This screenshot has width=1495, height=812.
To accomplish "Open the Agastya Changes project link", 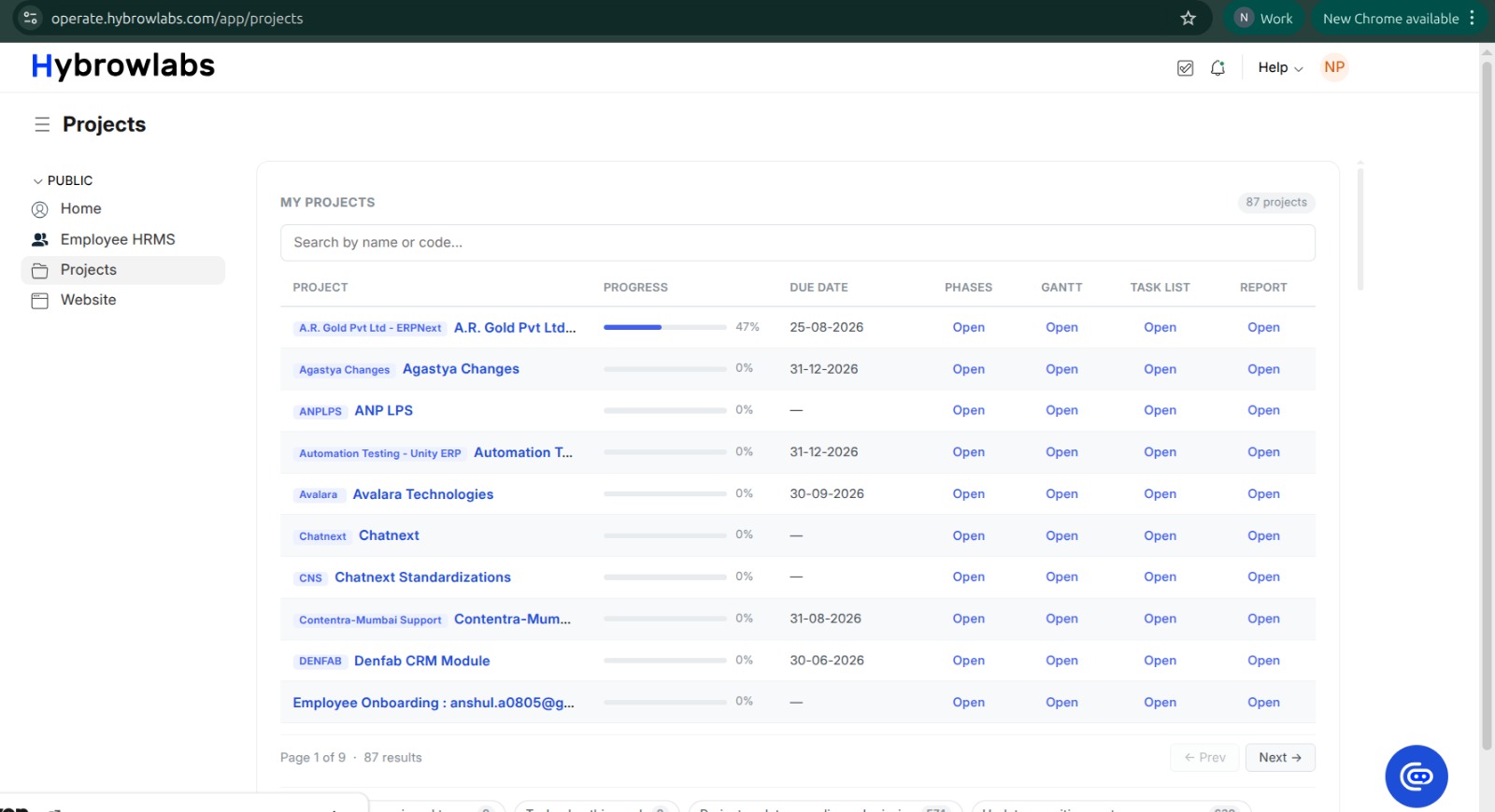I will point(461,369).
